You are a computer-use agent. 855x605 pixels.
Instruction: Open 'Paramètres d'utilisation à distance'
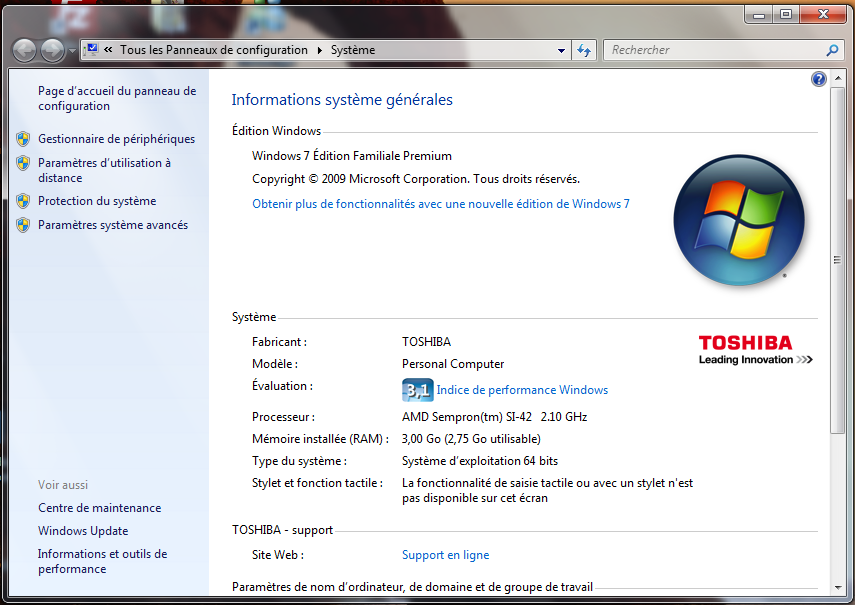point(104,170)
